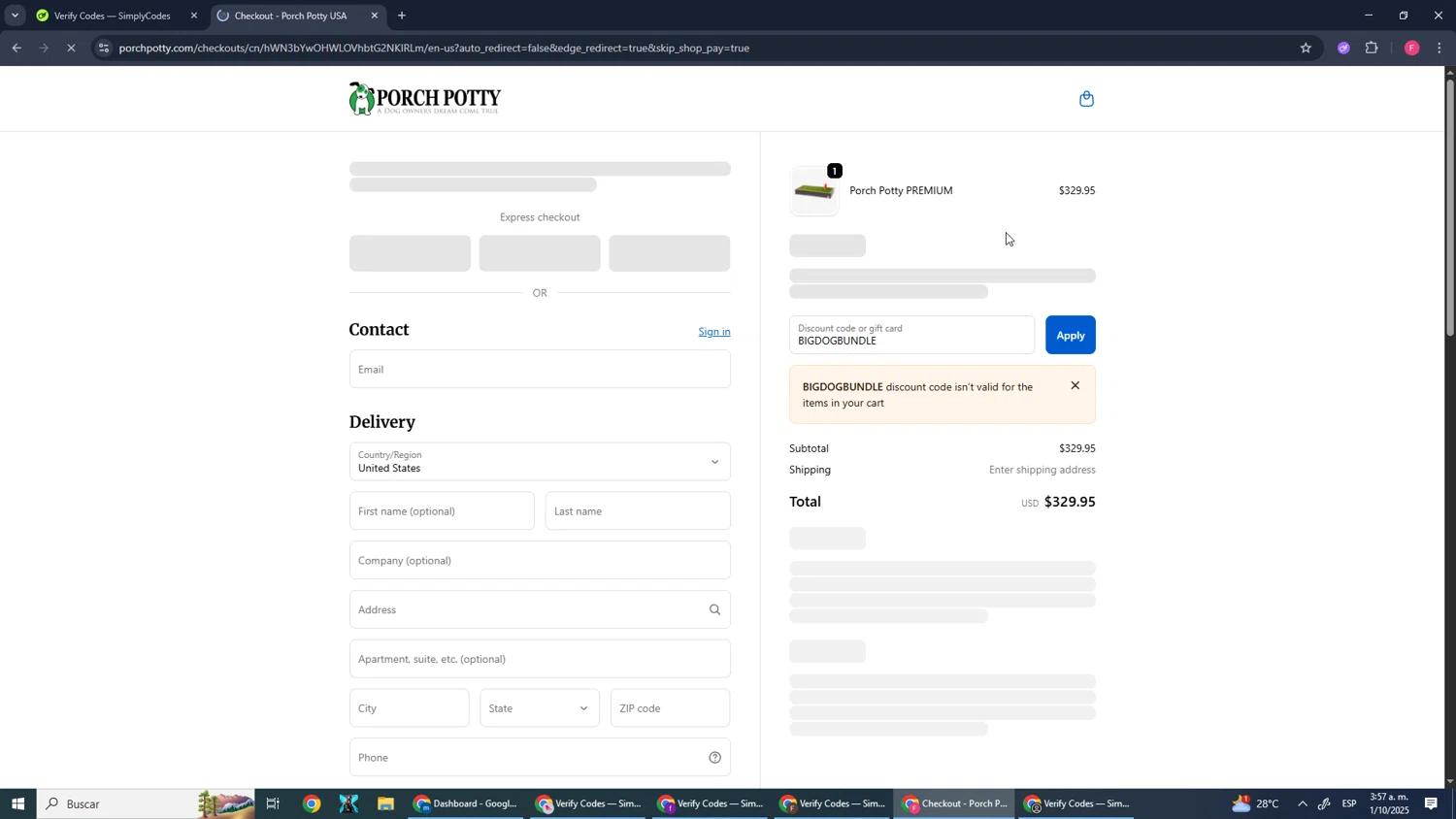Focus the City input field
The height and width of the screenshot is (819, 1456).
(409, 708)
